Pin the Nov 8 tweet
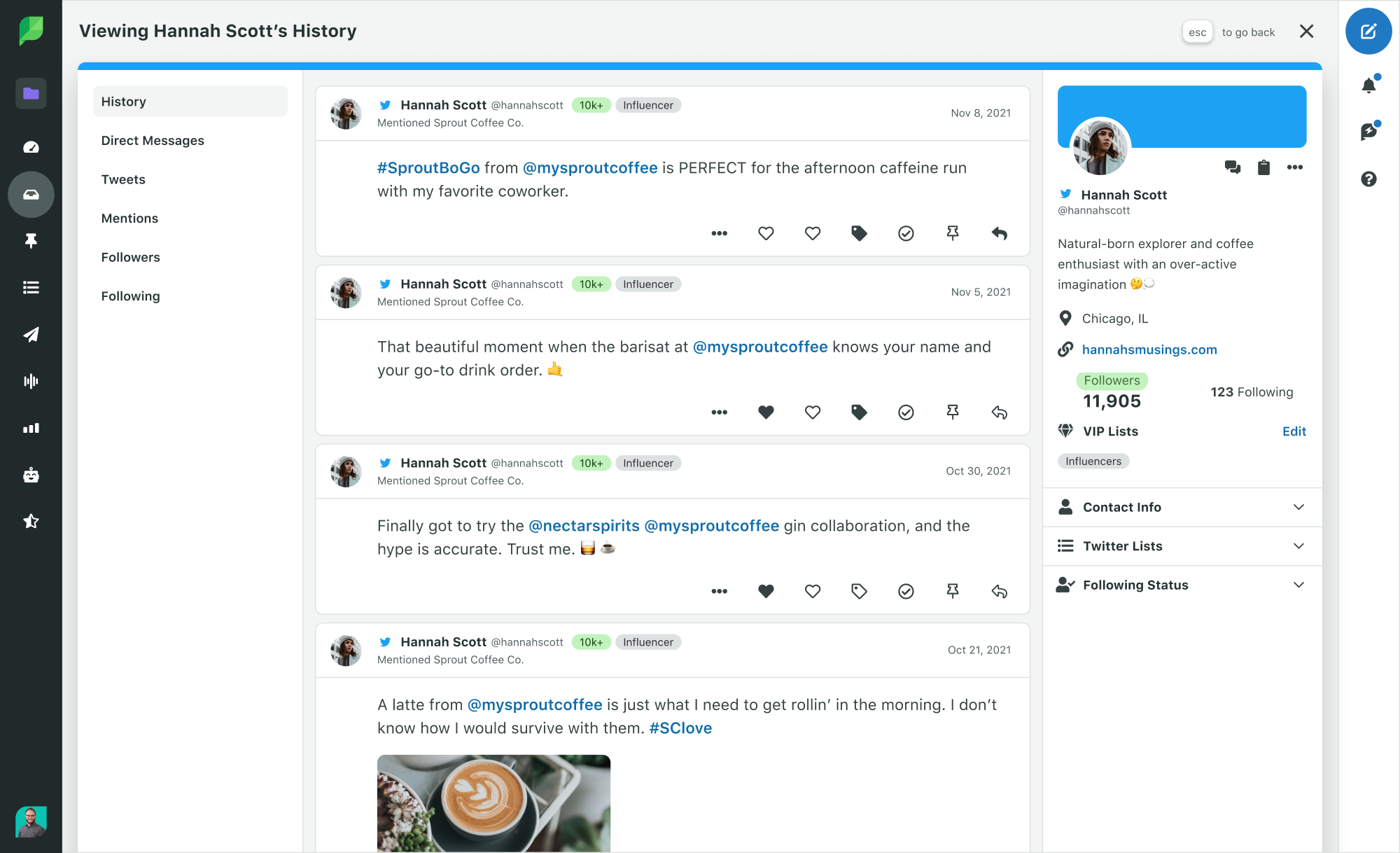Screen dimensions: 1400x853 point(952,233)
